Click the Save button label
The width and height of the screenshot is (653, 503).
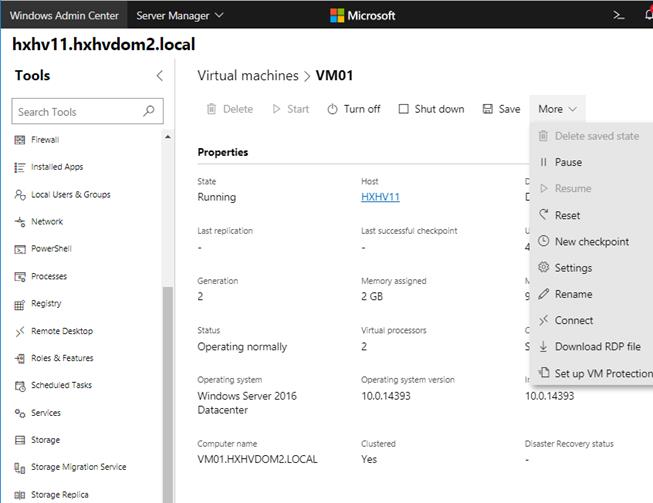click(509, 109)
